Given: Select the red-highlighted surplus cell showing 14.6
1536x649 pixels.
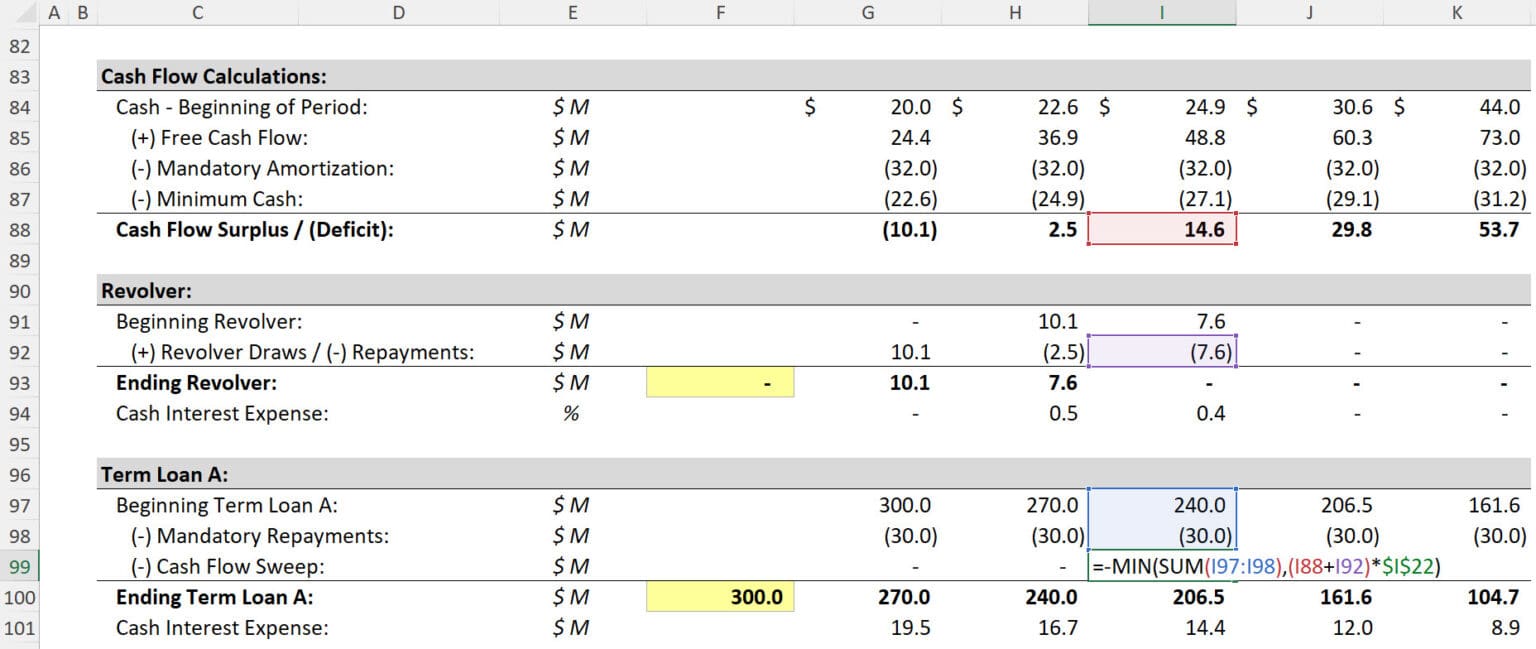Looking at the screenshot, I should (1162, 229).
